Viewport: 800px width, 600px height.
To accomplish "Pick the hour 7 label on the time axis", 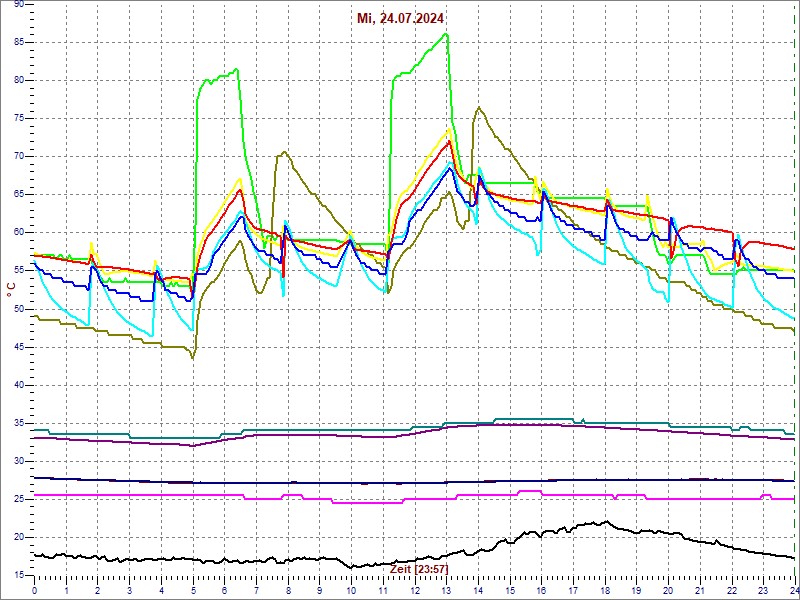I will (x=257, y=589).
